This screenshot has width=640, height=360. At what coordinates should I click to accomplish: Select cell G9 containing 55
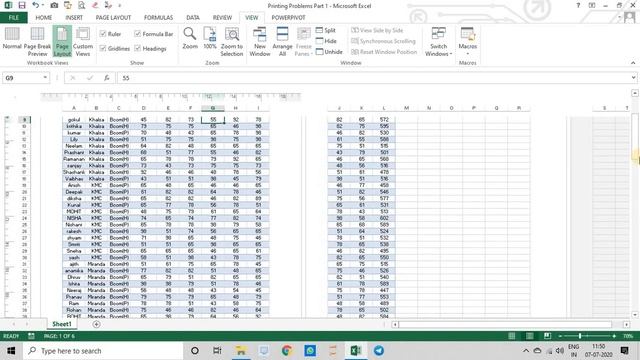(213, 120)
